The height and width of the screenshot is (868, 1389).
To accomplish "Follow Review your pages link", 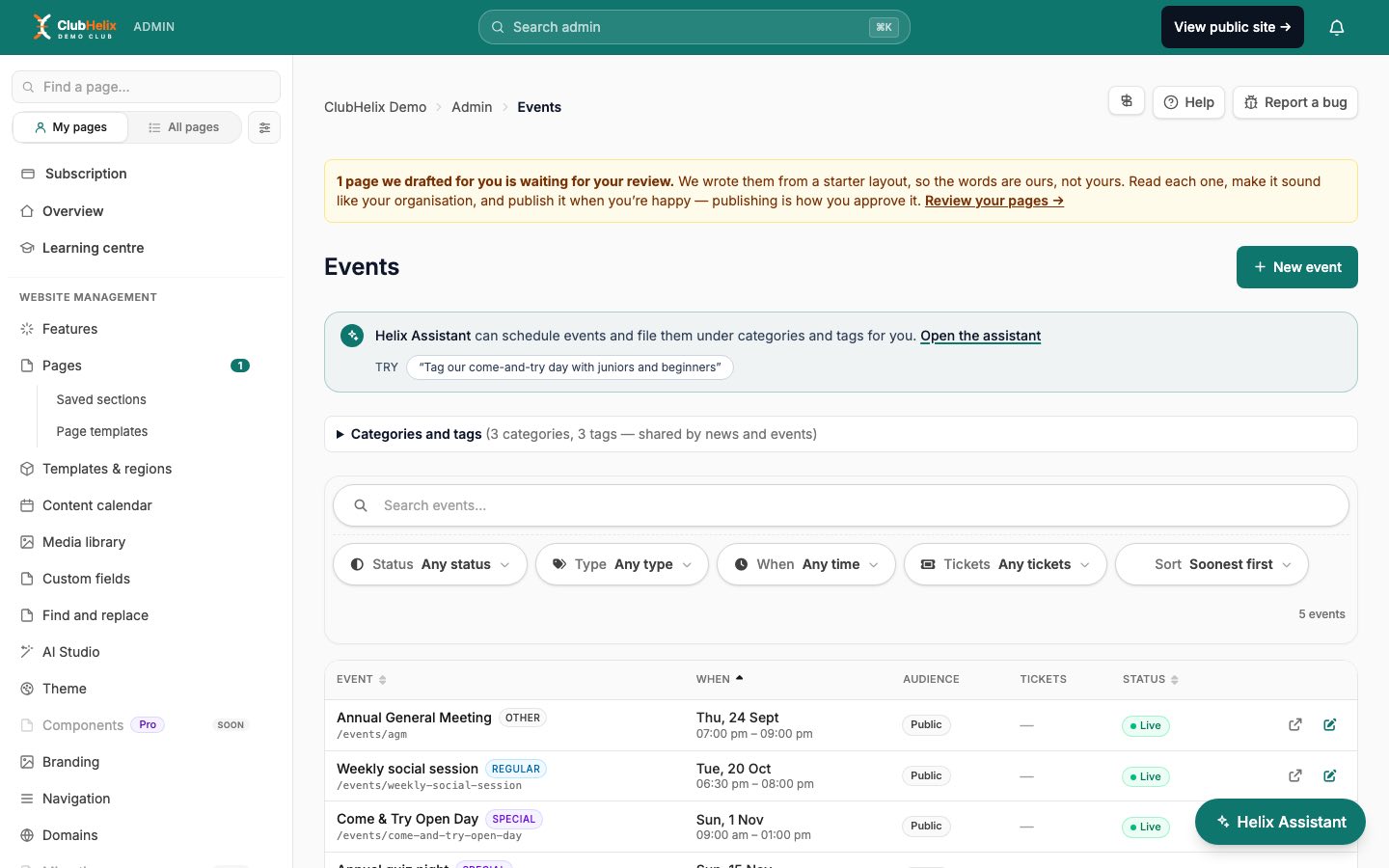I will coord(994,201).
